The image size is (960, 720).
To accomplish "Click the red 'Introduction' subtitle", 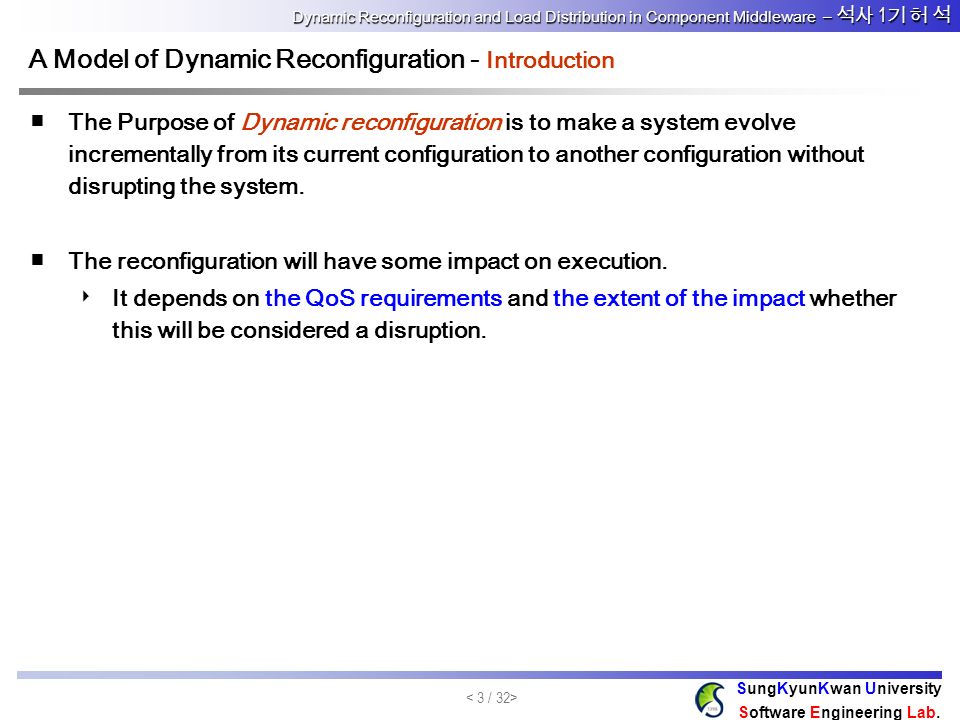I will [x=550, y=60].
